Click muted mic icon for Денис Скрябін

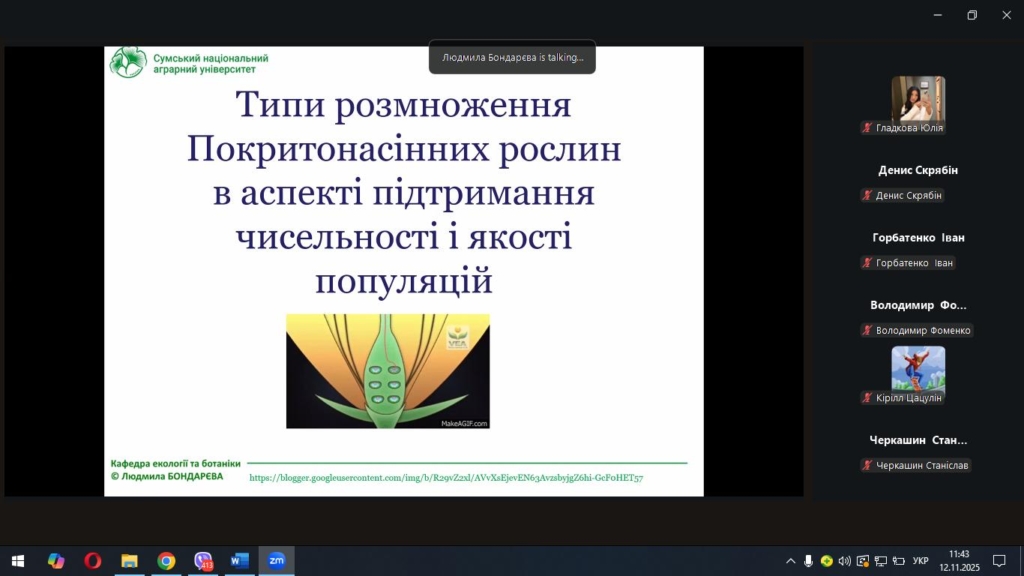pyautogui.click(x=867, y=196)
